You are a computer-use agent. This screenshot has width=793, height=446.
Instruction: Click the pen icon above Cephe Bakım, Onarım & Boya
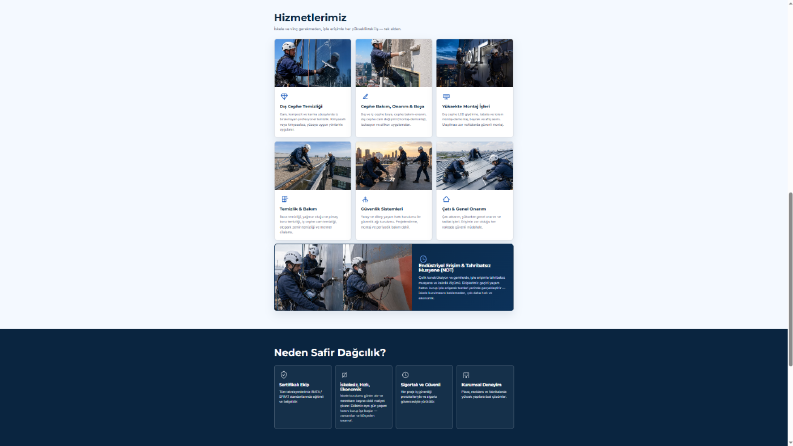click(x=365, y=96)
